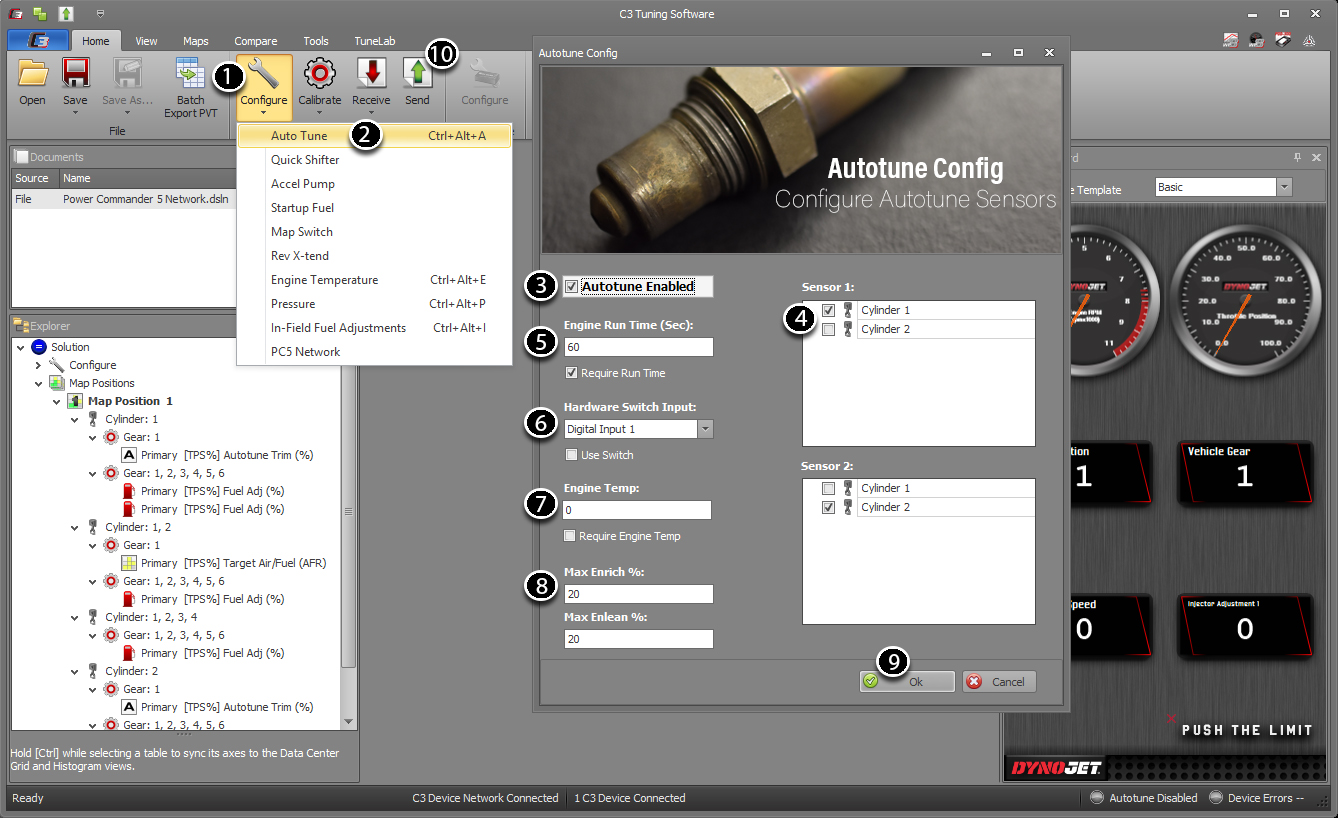Click the Engine Temp input field

(638, 510)
